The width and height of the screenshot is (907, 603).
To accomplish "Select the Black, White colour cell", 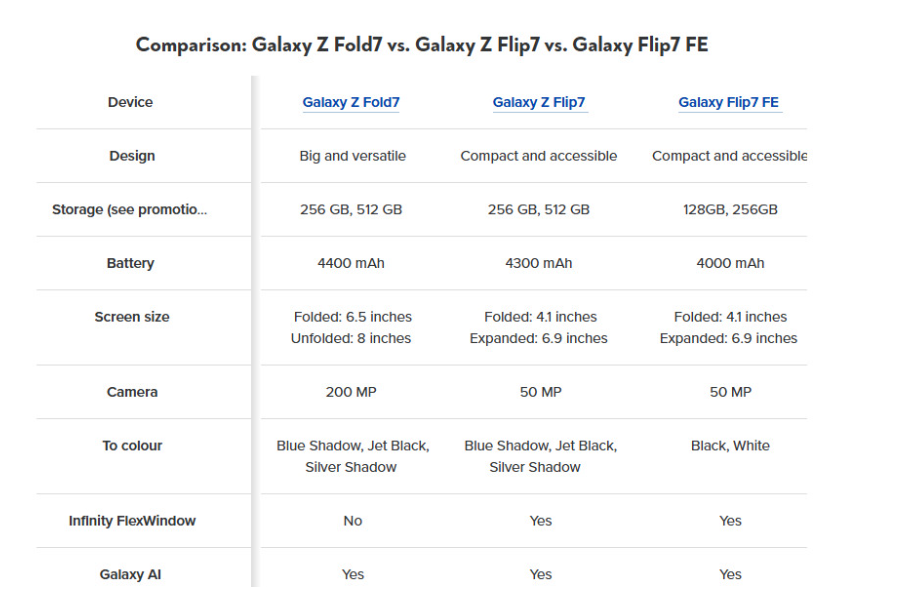I will 730,446.
